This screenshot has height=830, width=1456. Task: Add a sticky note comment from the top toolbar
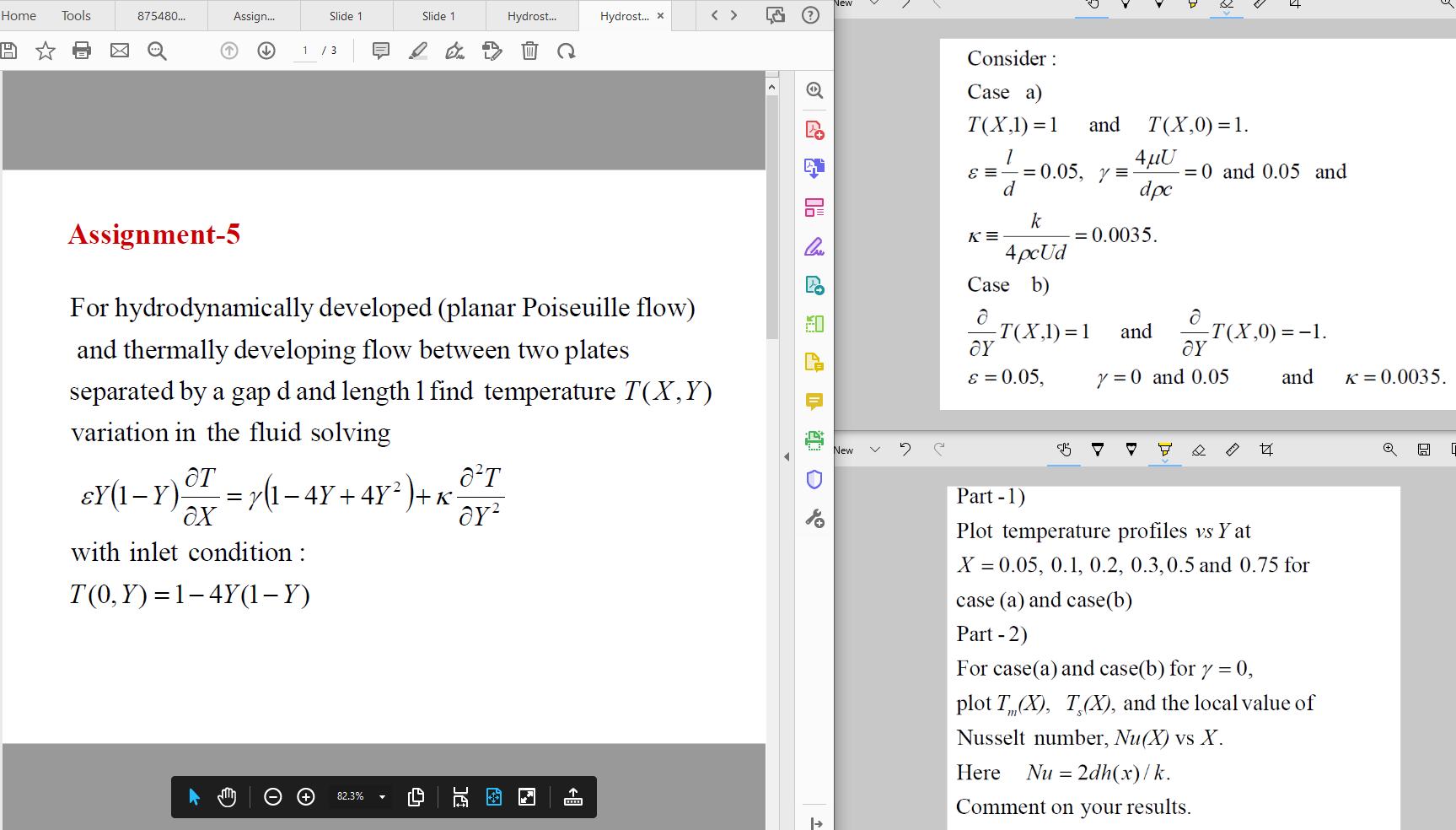pos(381,51)
